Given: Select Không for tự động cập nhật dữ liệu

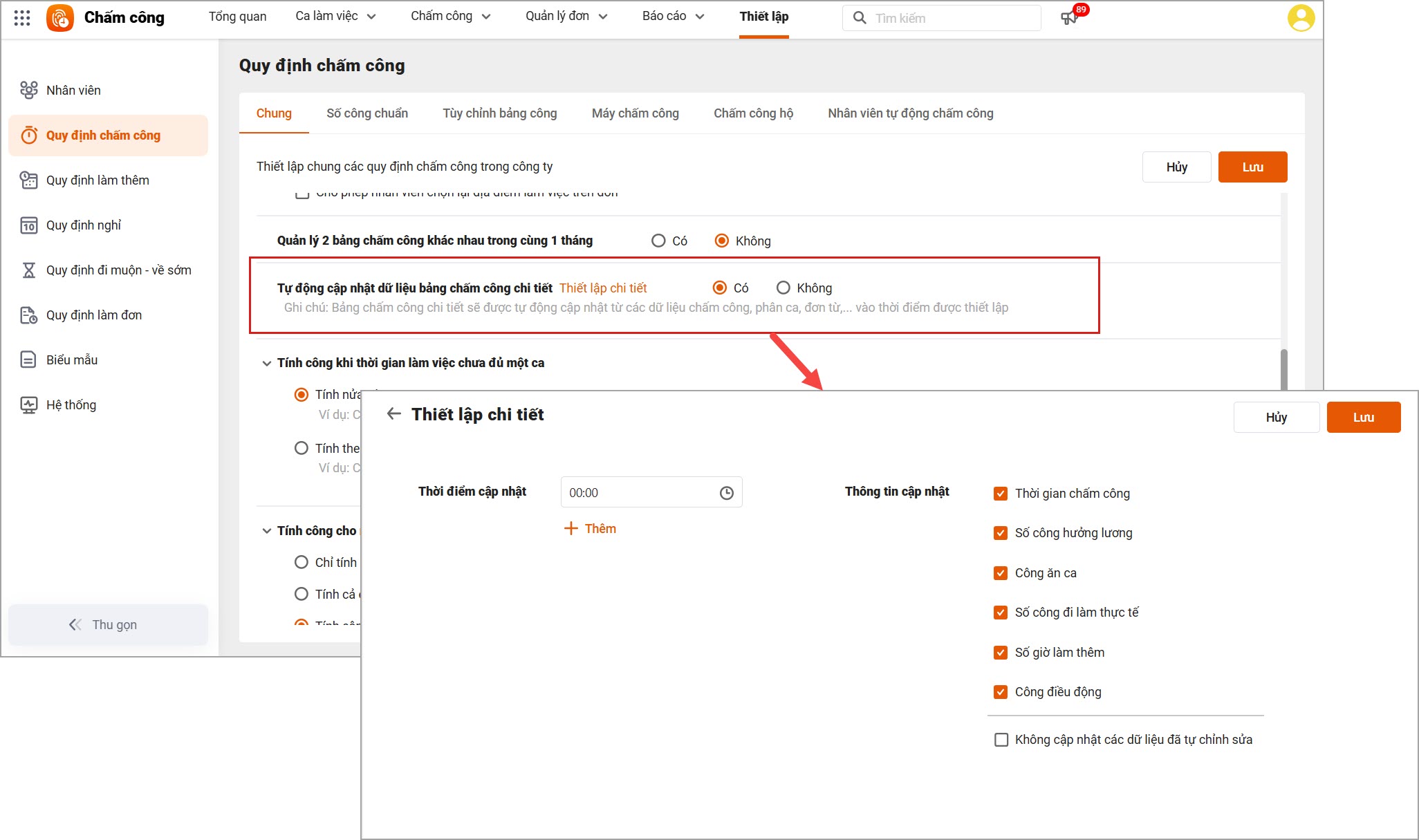Looking at the screenshot, I should tap(783, 288).
